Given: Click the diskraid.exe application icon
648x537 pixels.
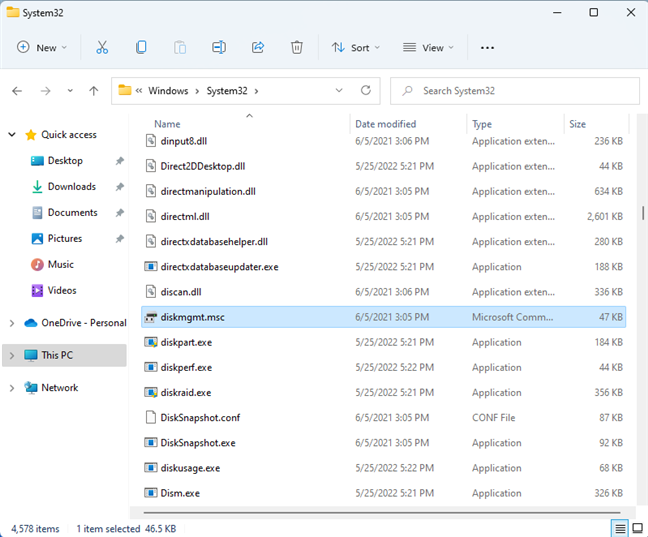Looking at the screenshot, I should click(150, 392).
